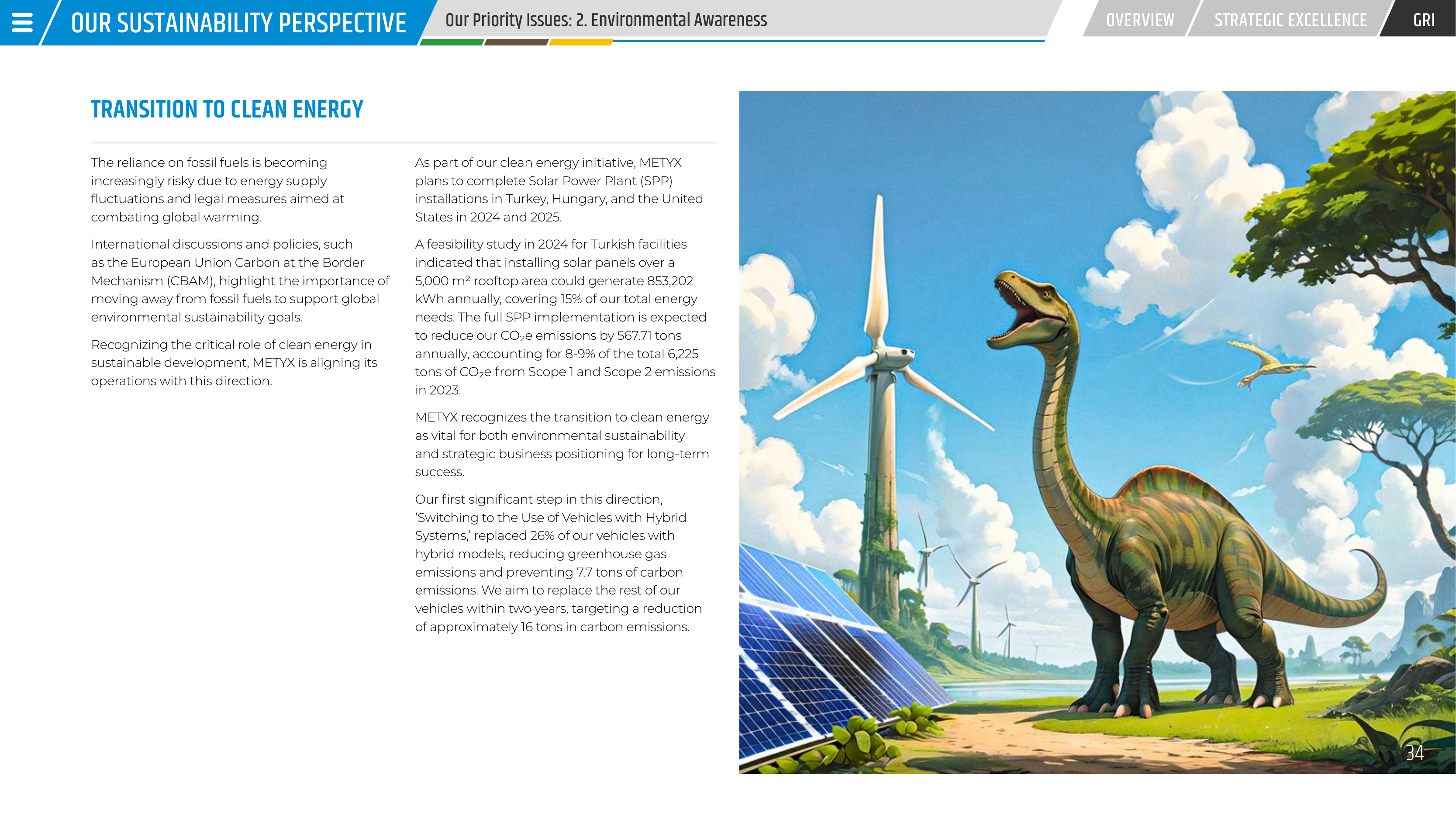Click paragraph starting 'As part of our clean energy'
Image resolution: width=1456 pixels, height=819 pixels.
pos(559,190)
